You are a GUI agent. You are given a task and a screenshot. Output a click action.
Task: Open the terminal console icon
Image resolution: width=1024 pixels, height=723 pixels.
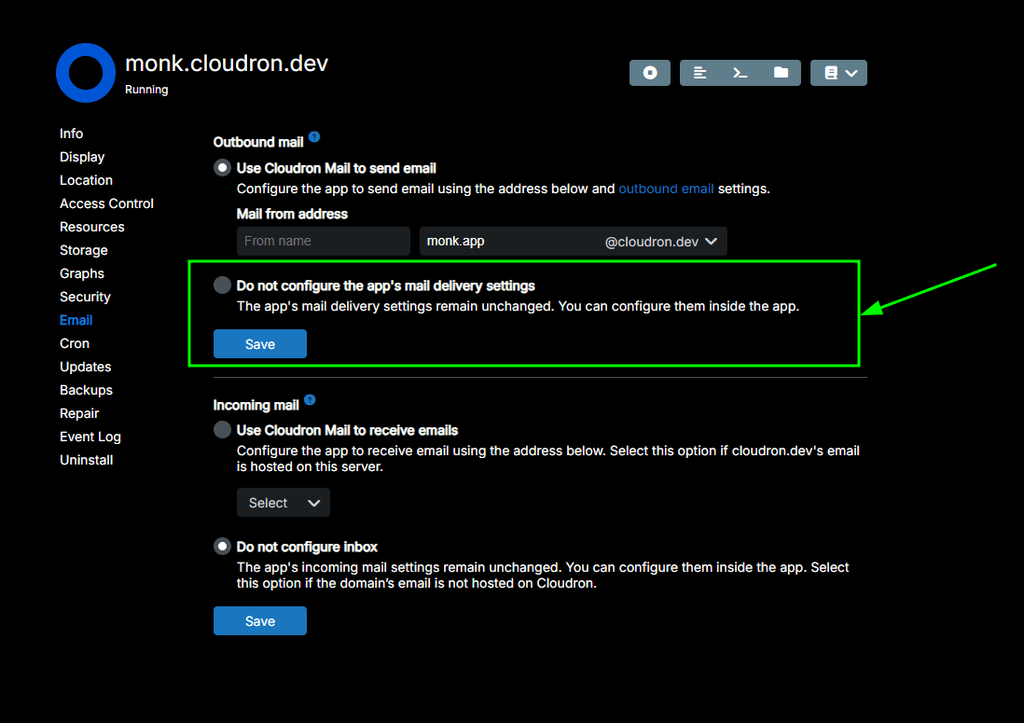point(740,73)
